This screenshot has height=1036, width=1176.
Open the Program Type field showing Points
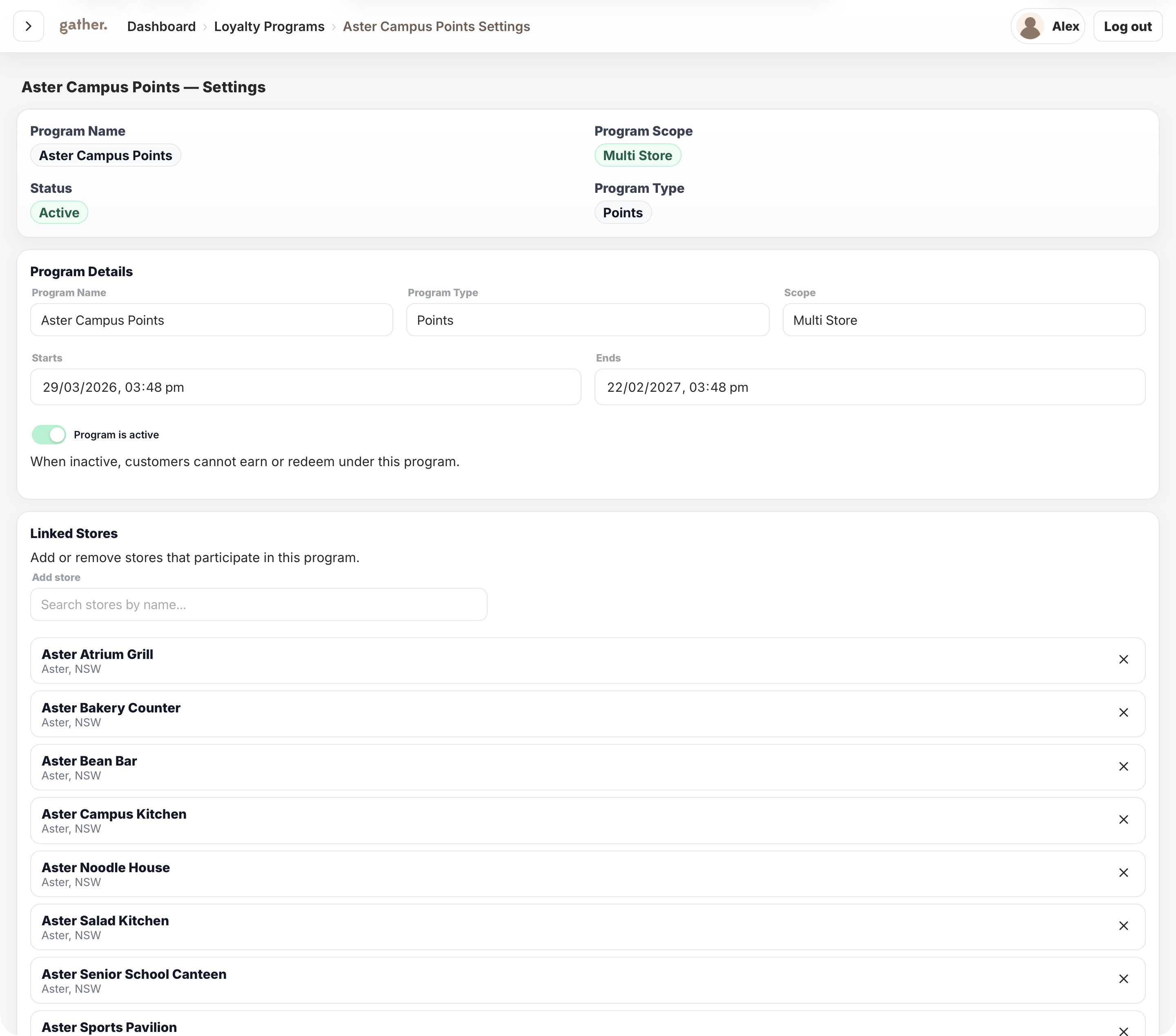click(588, 320)
